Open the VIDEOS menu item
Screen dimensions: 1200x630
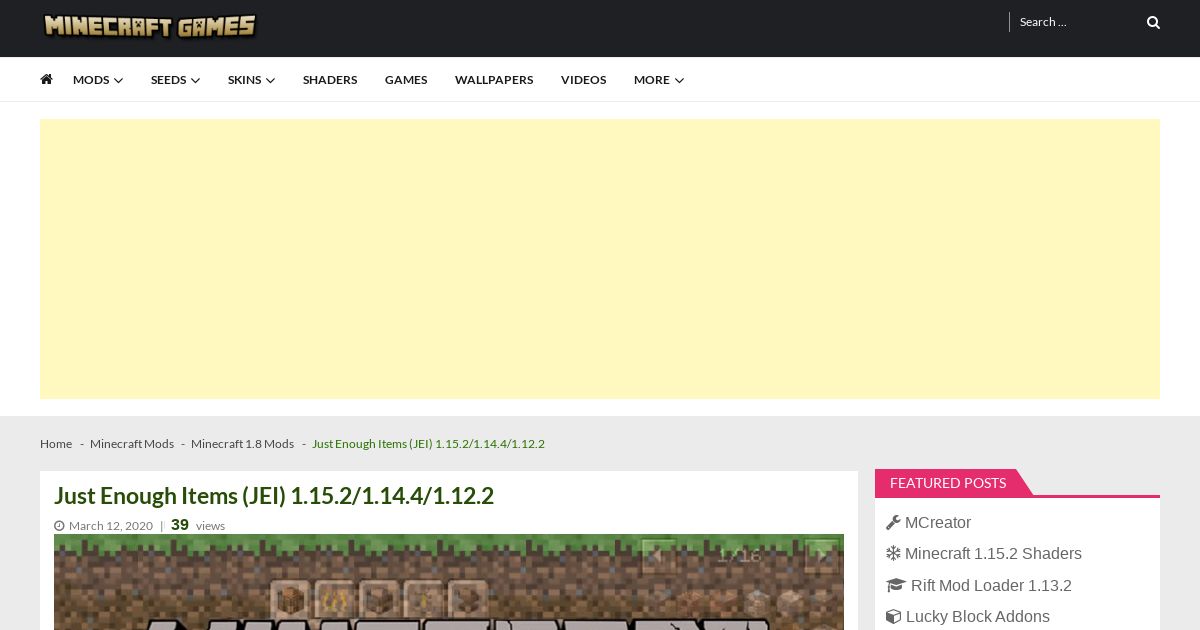[583, 80]
